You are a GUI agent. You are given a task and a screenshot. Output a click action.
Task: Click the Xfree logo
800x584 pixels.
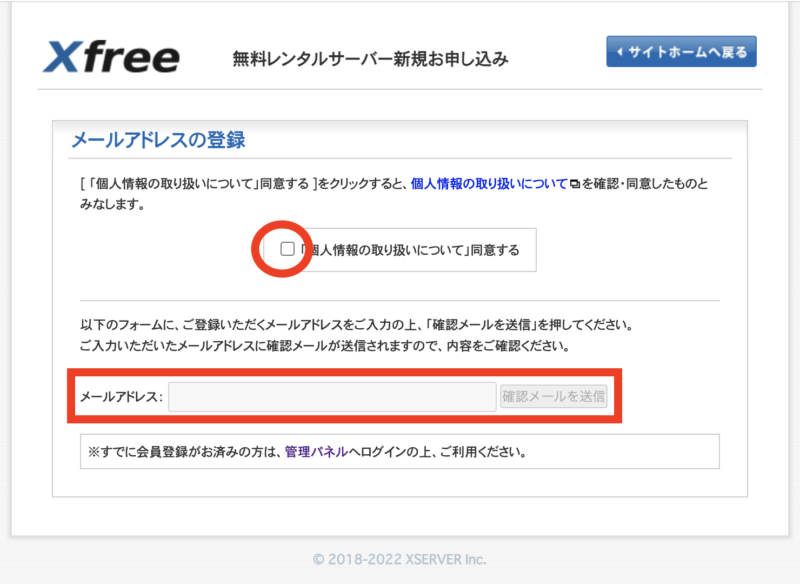(111, 56)
